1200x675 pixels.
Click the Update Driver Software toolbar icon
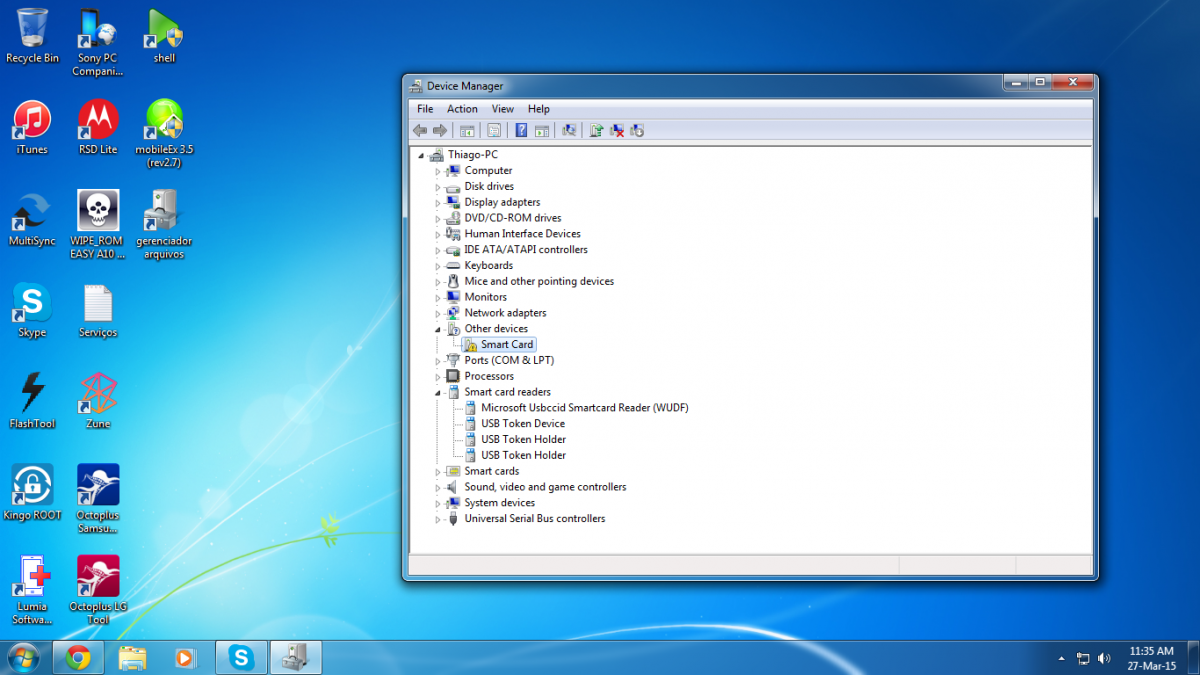click(x=596, y=130)
